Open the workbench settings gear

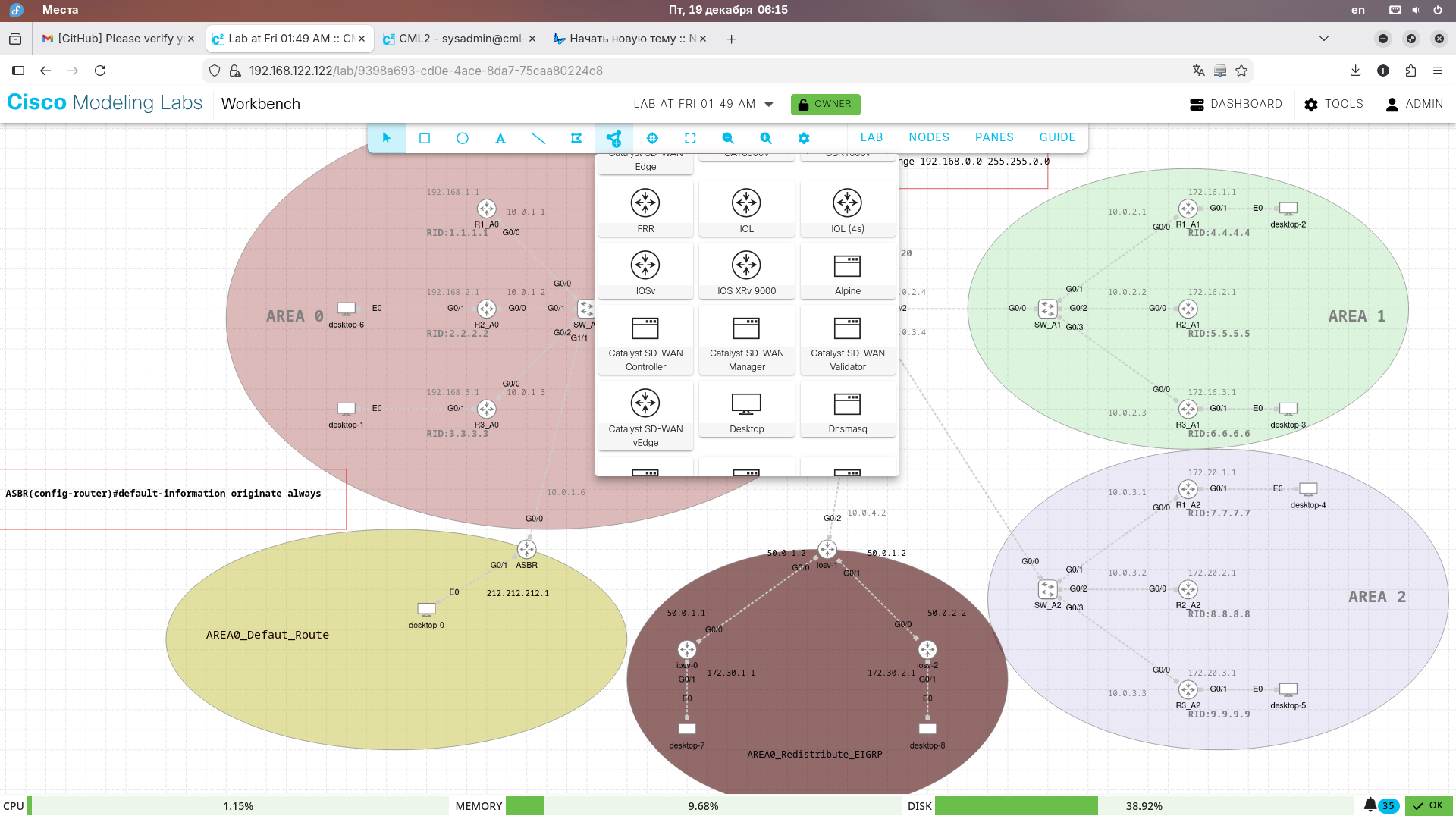coord(804,138)
